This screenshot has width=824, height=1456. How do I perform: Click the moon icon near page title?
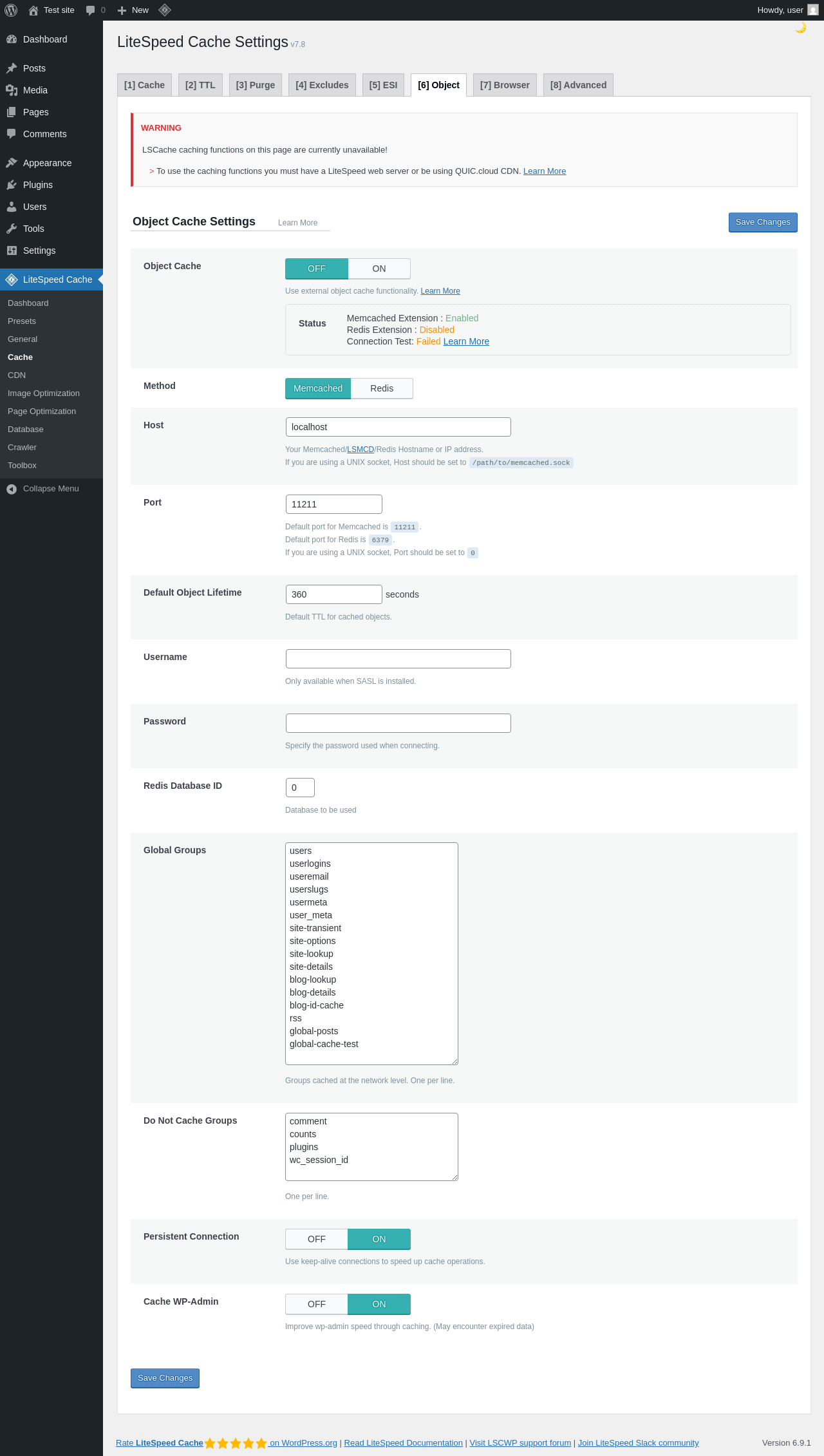[801, 28]
